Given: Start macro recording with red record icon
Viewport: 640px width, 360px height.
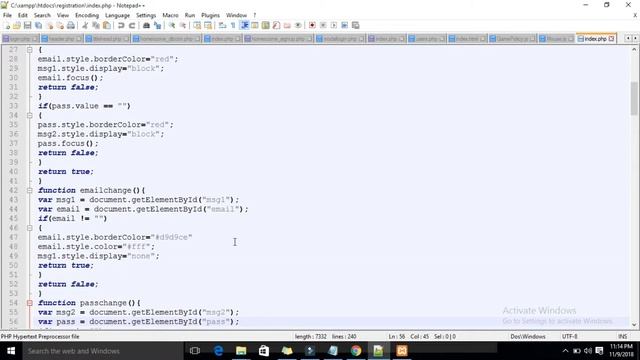Looking at the screenshot, I should [312, 25].
